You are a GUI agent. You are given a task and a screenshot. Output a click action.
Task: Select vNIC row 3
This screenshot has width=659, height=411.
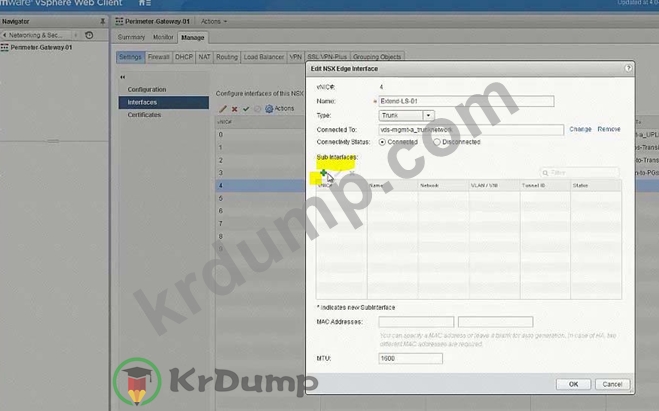click(261, 173)
